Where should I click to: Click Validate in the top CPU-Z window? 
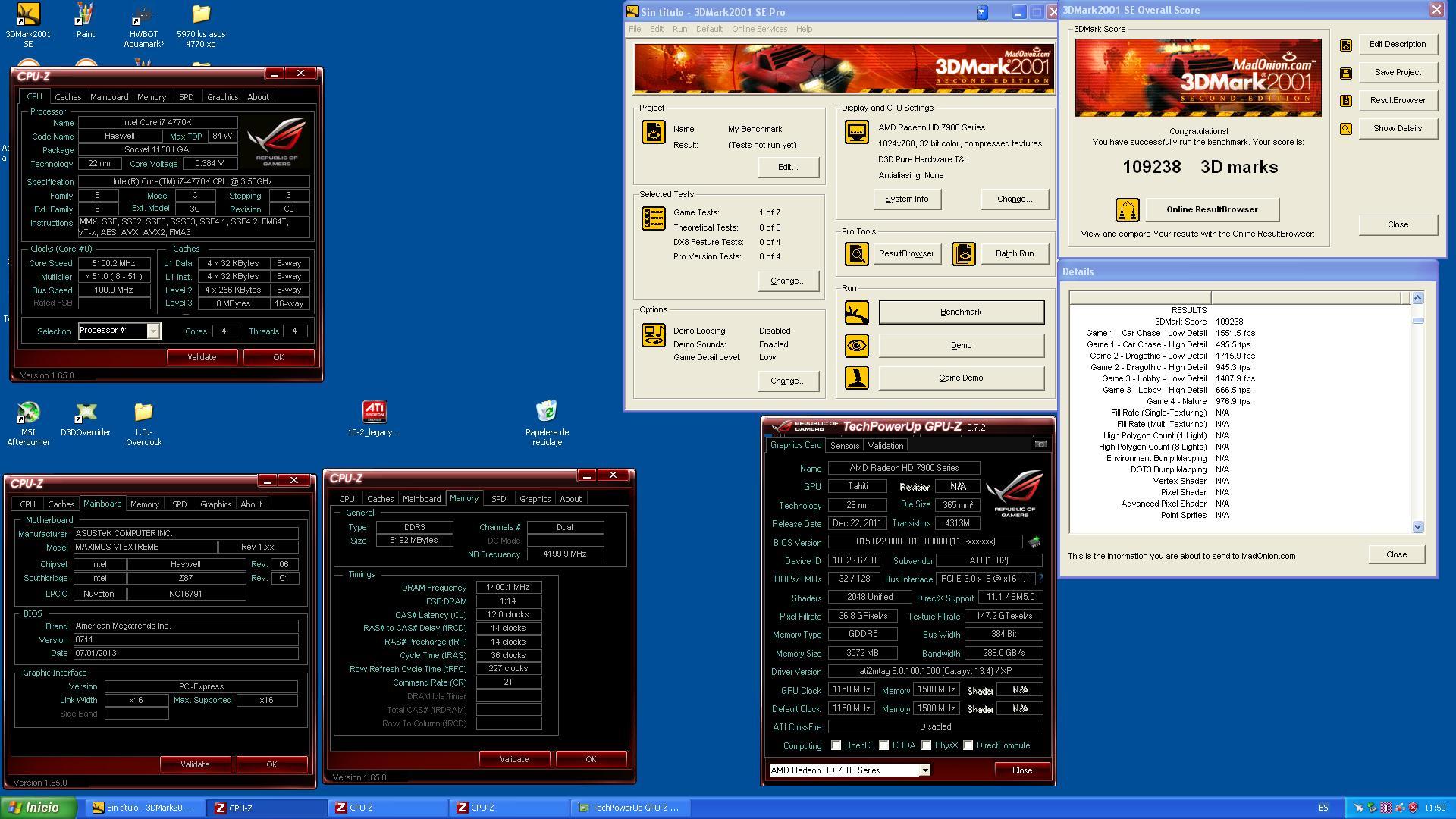coord(202,357)
